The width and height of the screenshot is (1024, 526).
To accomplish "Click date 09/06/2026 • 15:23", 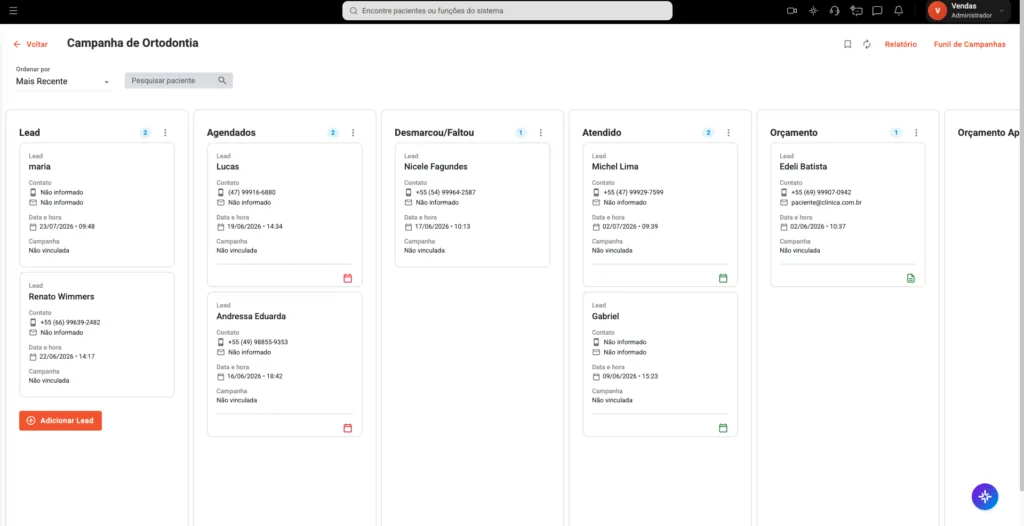I will (x=630, y=376).
